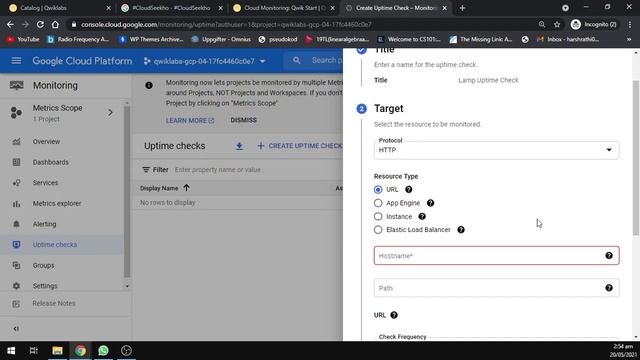Open WhatsApp from the taskbar
This screenshot has height=360, width=640.
103,351
